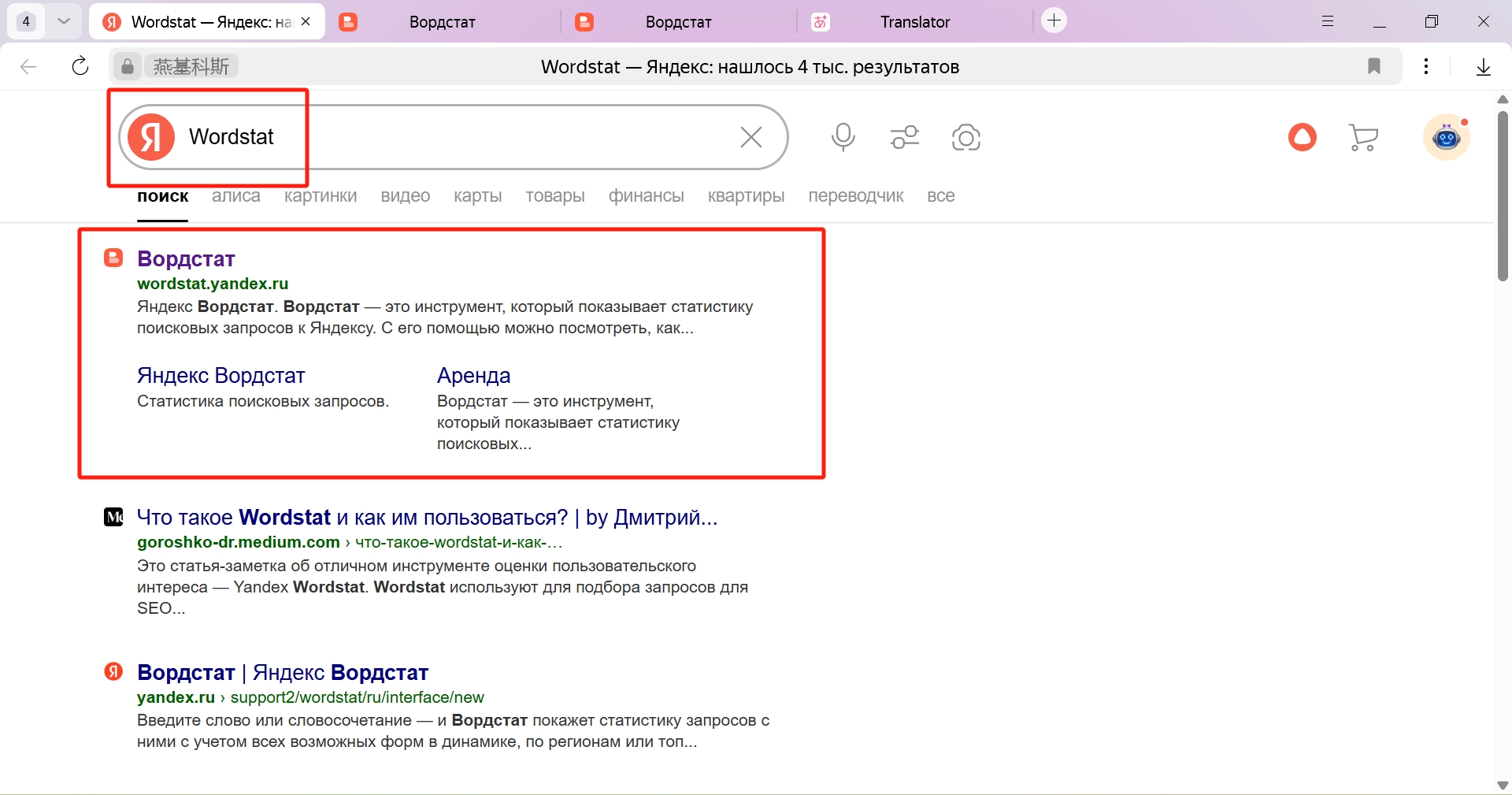Switch to the second Вордстат tab
This screenshot has width=1512, height=795.
tap(443, 22)
